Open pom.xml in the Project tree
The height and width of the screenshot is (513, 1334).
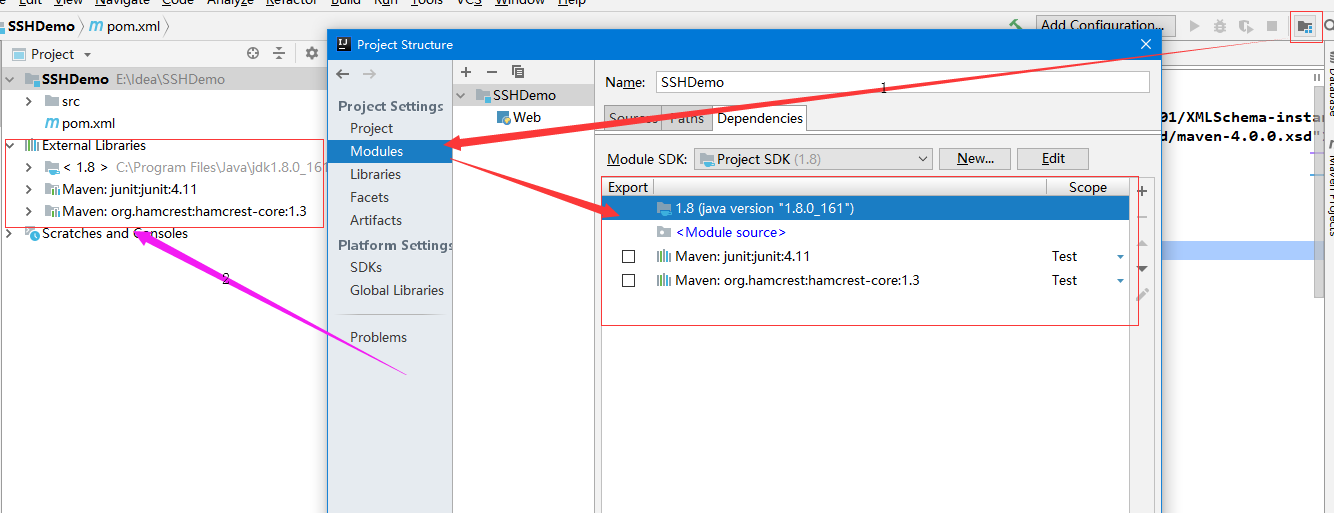pos(89,123)
